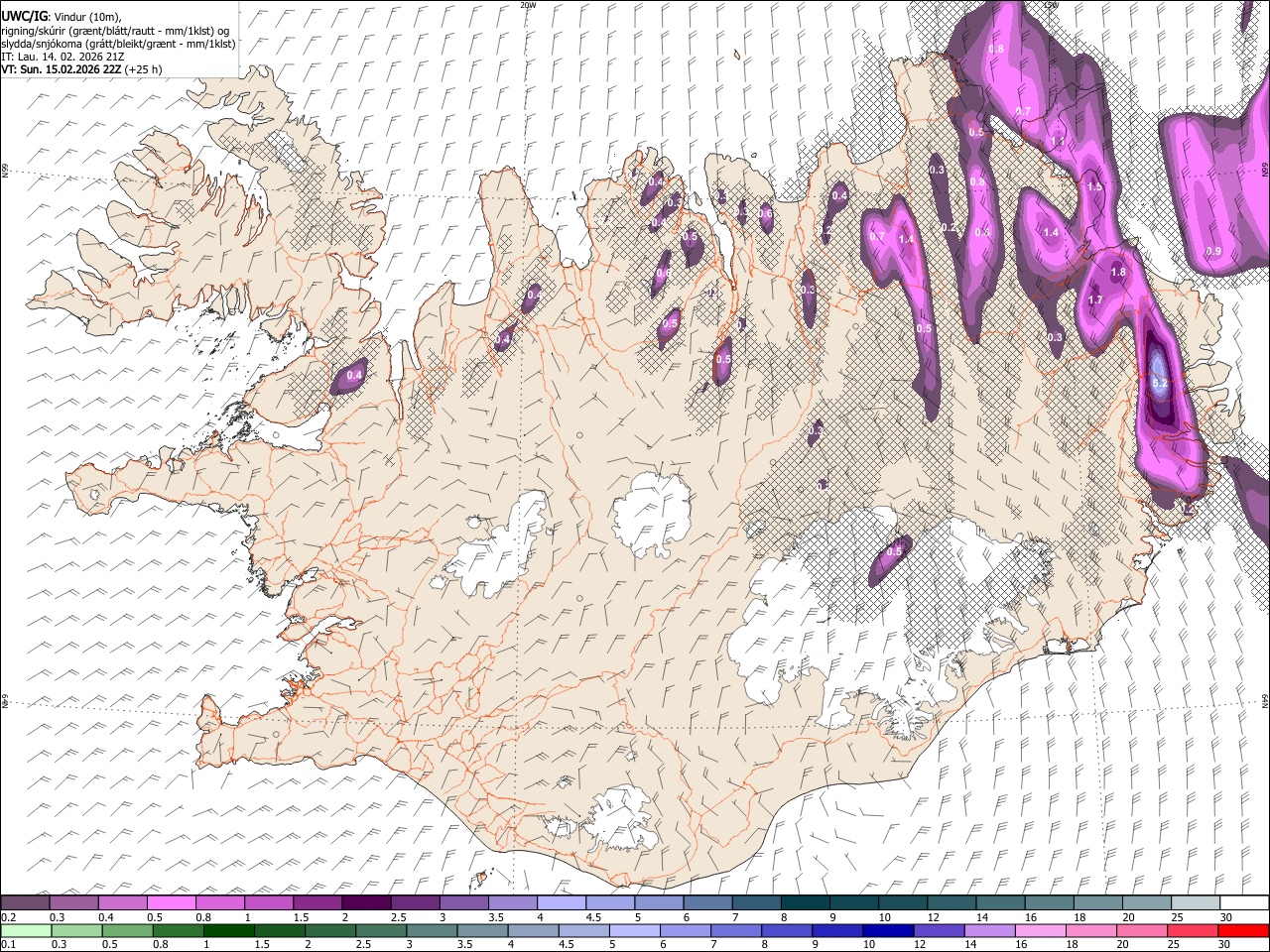Select snow legend swatch between 0.5 and 0.8
The width and height of the screenshot is (1270, 952).
(x=171, y=903)
